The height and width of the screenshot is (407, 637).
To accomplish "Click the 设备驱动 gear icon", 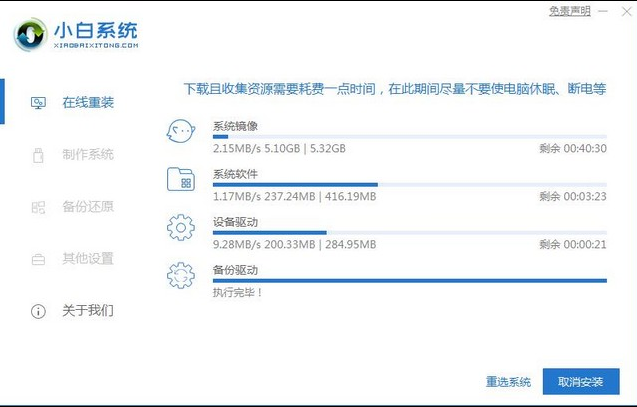I will (181, 227).
